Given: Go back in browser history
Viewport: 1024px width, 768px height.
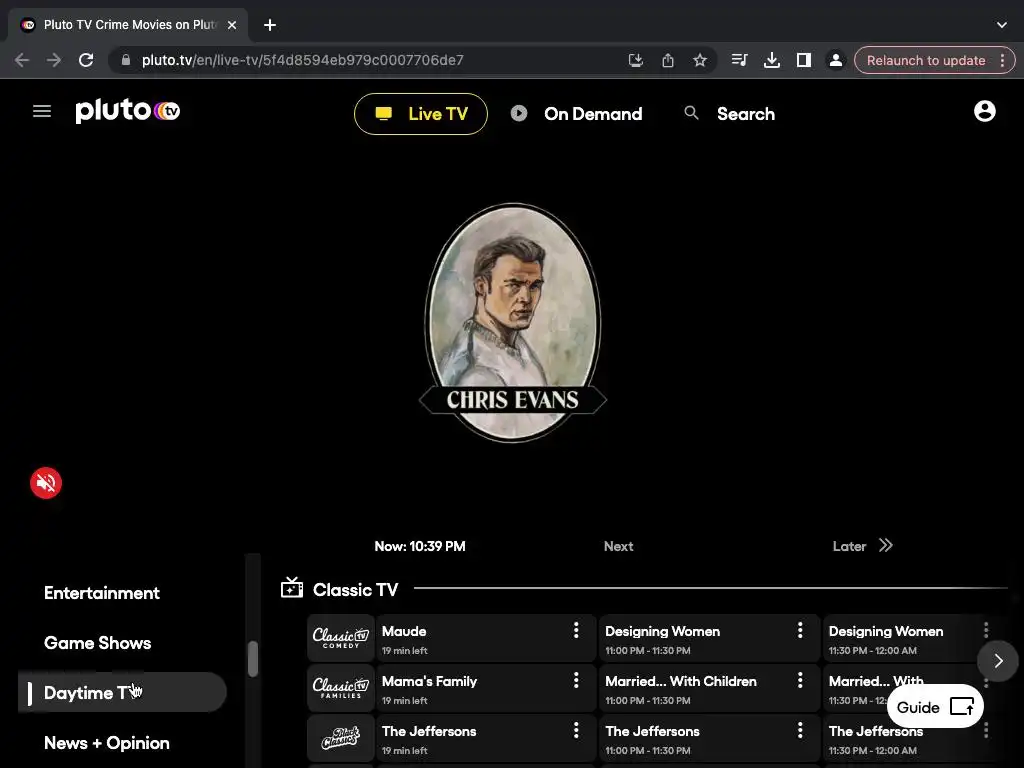Looking at the screenshot, I should pyautogui.click(x=22, y=60).
